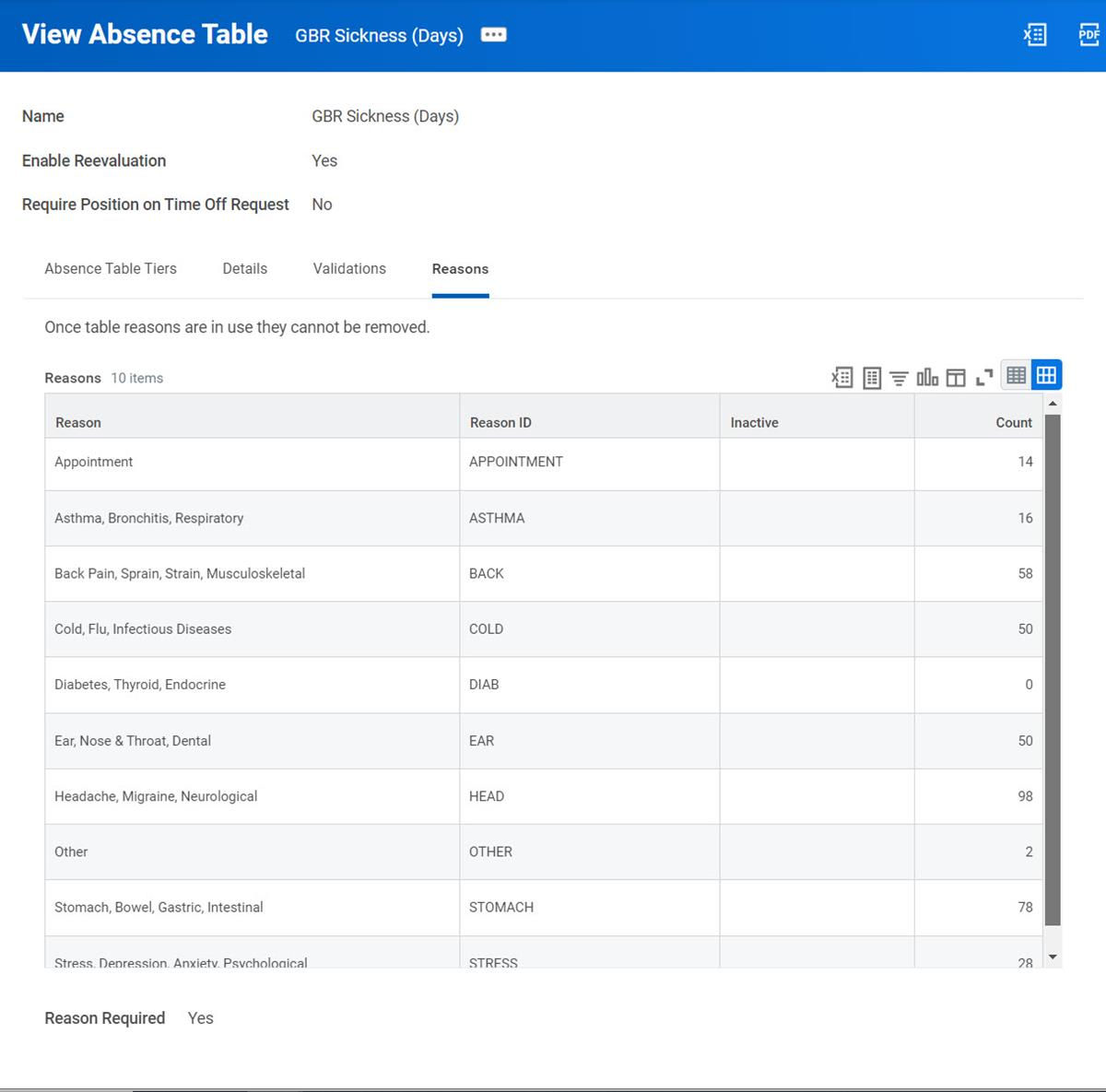Click the COLD reason ID
Image resolution: width=1106 pixels, height=1092 pixels.
[486, 628]
